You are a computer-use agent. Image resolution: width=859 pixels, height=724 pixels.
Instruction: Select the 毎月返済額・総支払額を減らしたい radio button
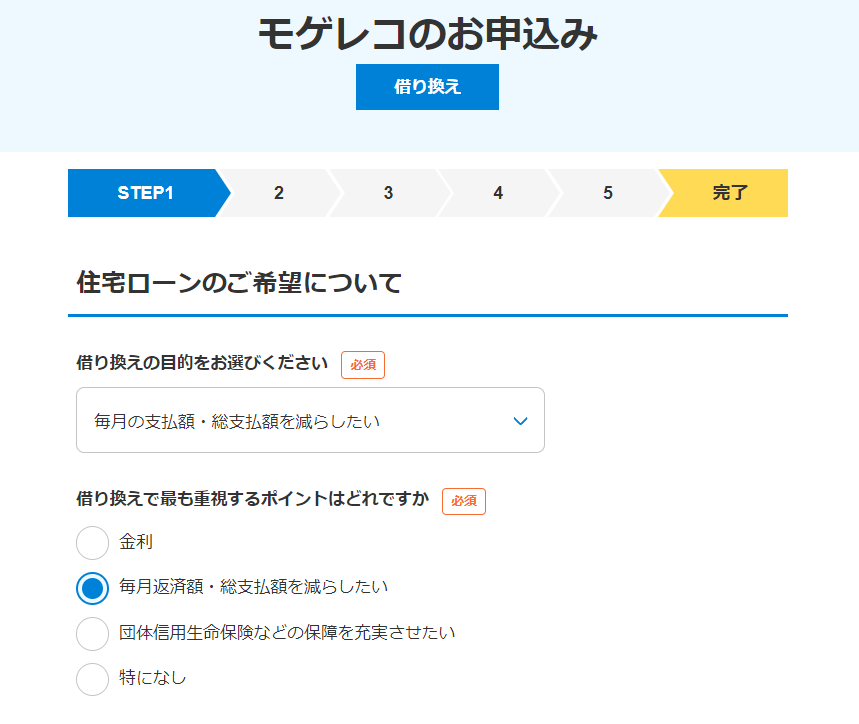[x=93, y=588]
